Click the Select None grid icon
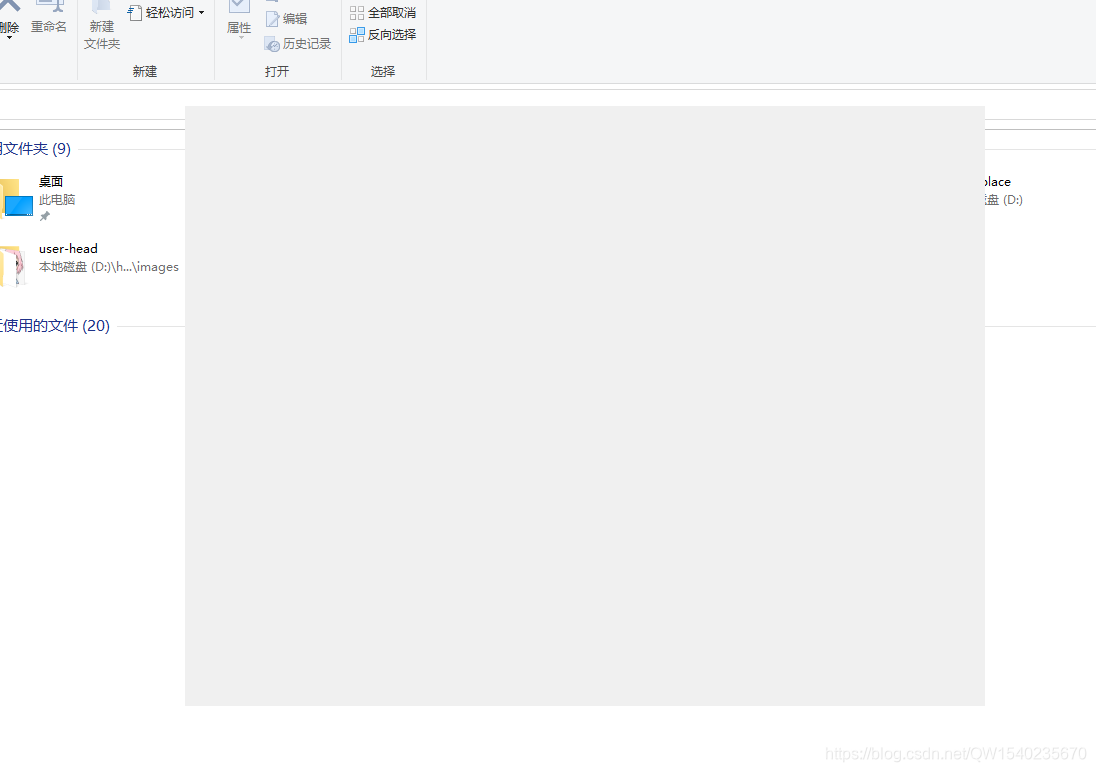The image size is (1096, 772). pyautogui.click(x=356, y=13)
